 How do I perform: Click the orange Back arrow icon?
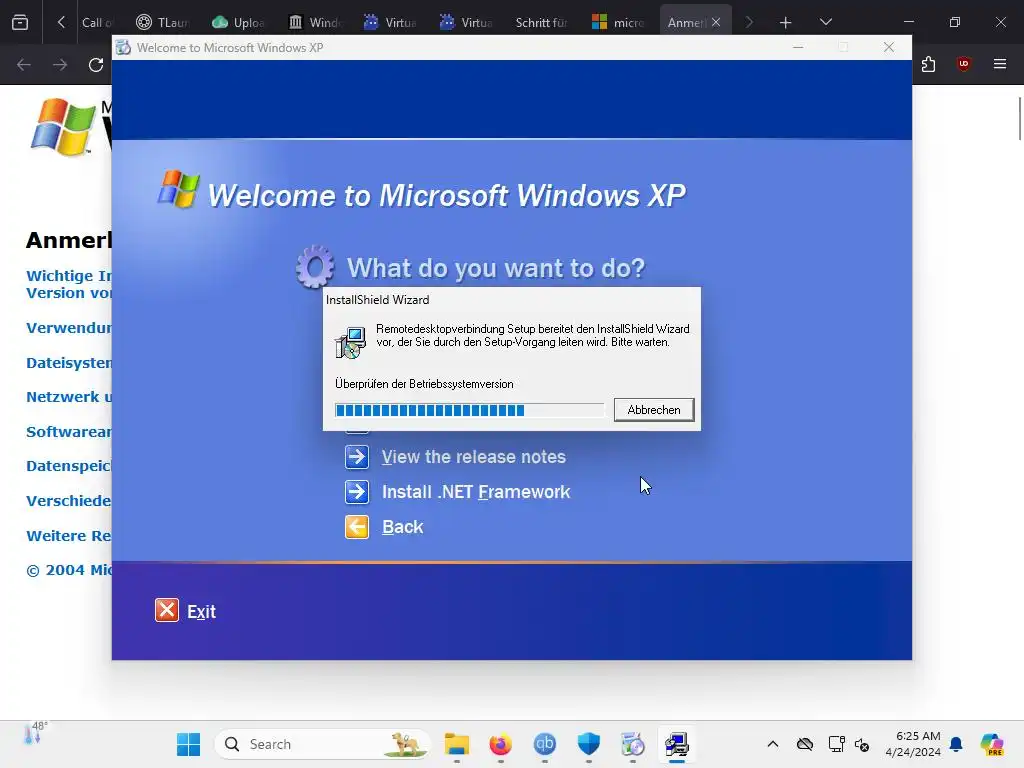click(357, 526)
